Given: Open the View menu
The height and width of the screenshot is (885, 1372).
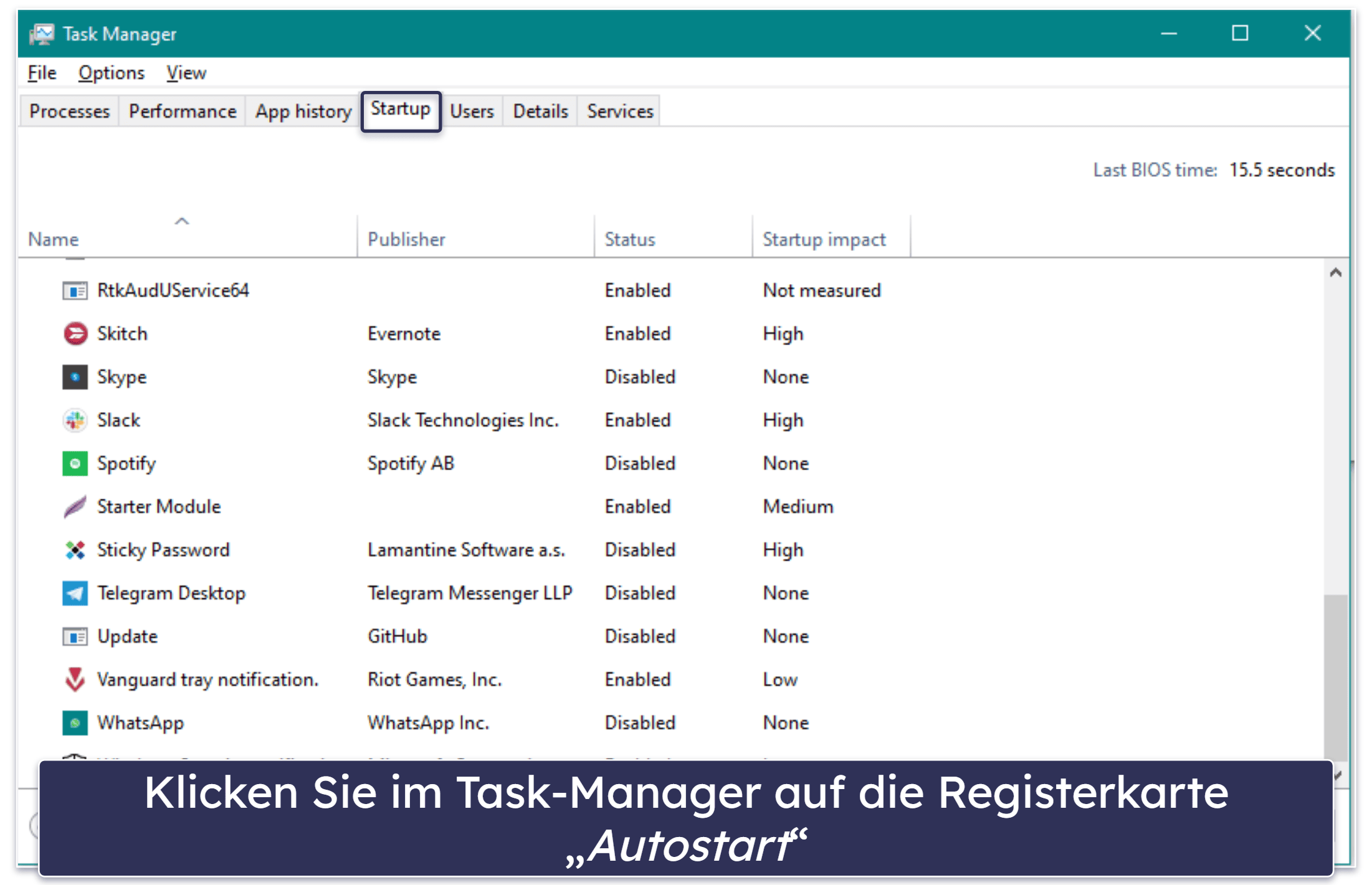Looking at the screenshot, I should 186,73.
